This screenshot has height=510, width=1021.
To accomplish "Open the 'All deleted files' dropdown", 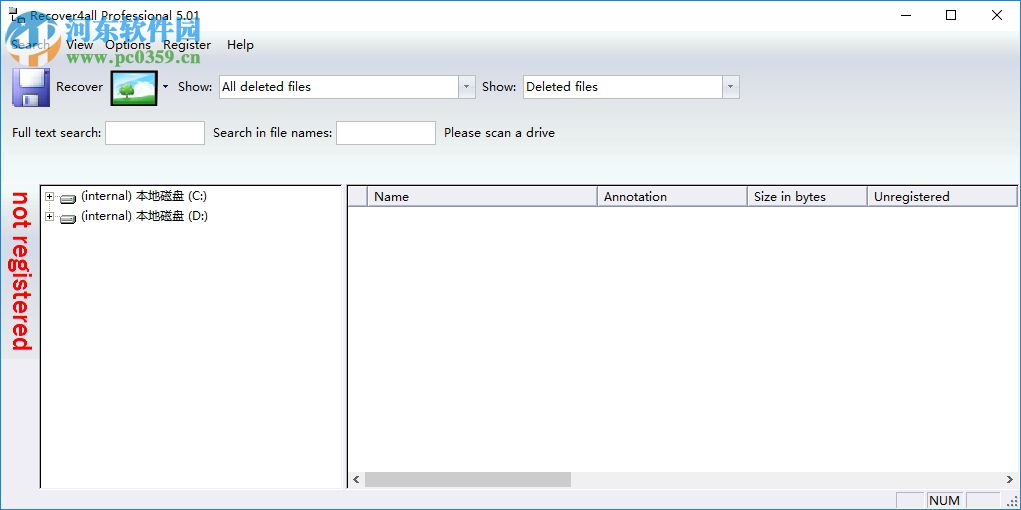I will 467,87.
